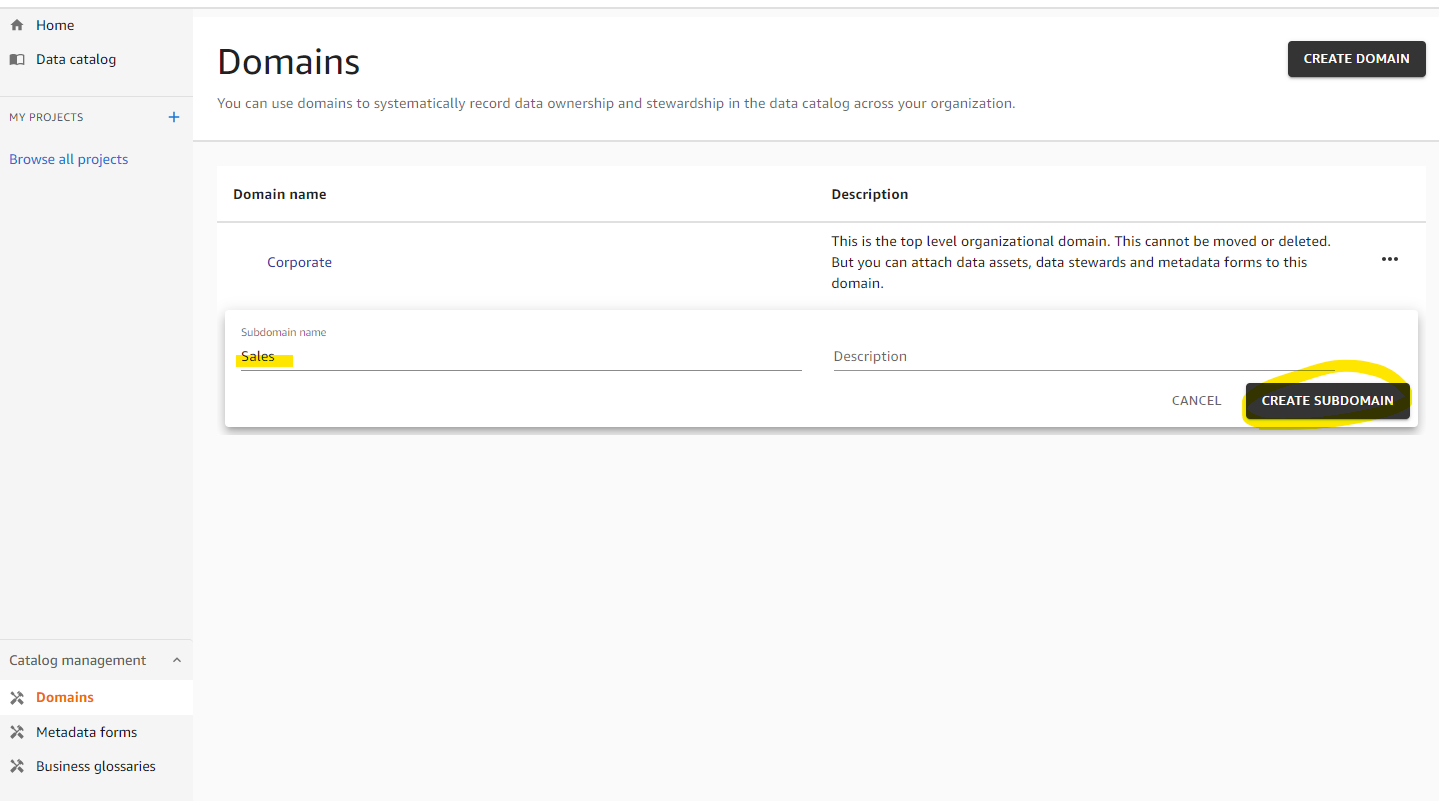Click the subdomain Description input field
1439x801 pixels.
pos(1084,357)
